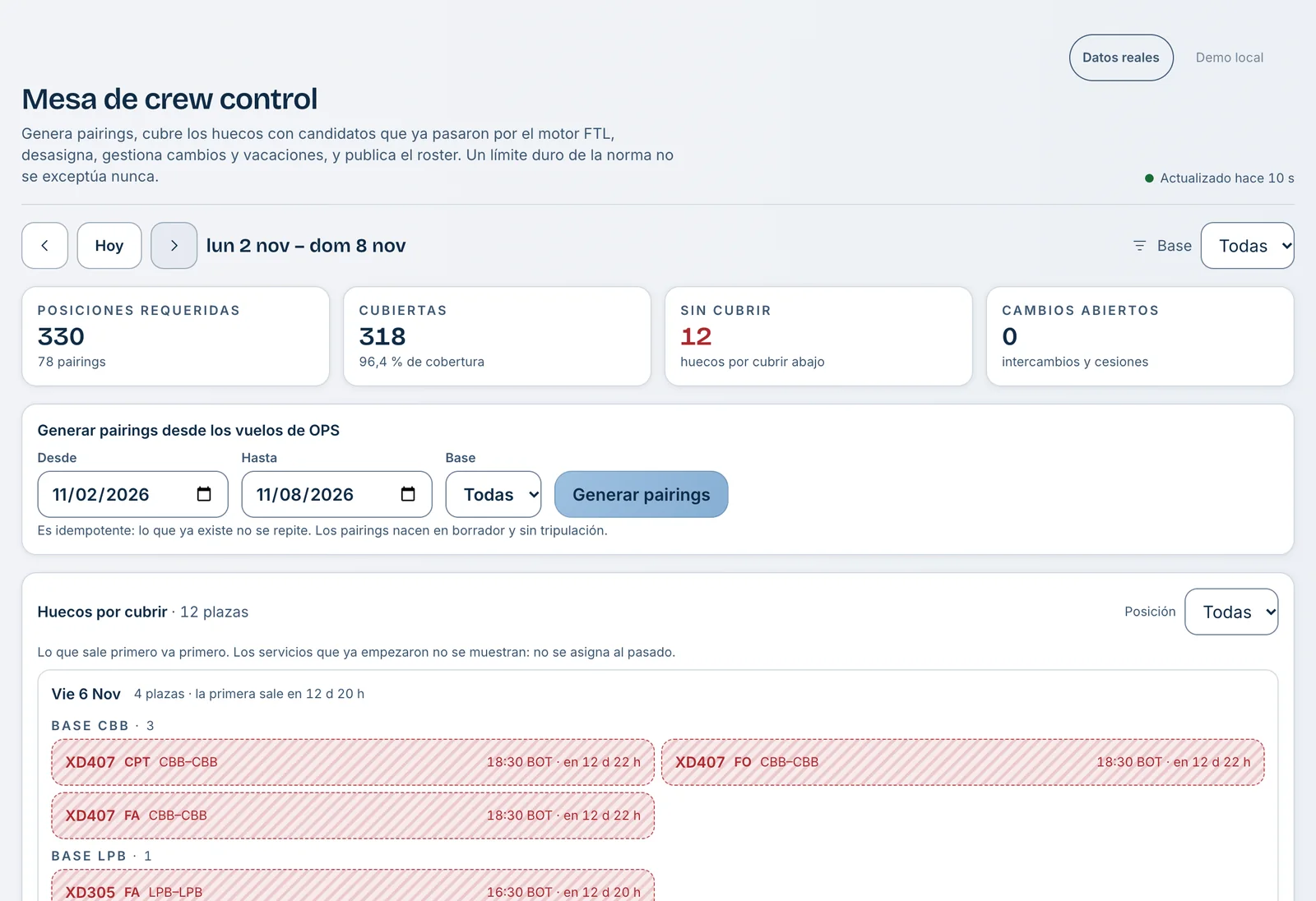
Task: Click the Actualizado hace 10 s status
Action: pos(1220,178)
